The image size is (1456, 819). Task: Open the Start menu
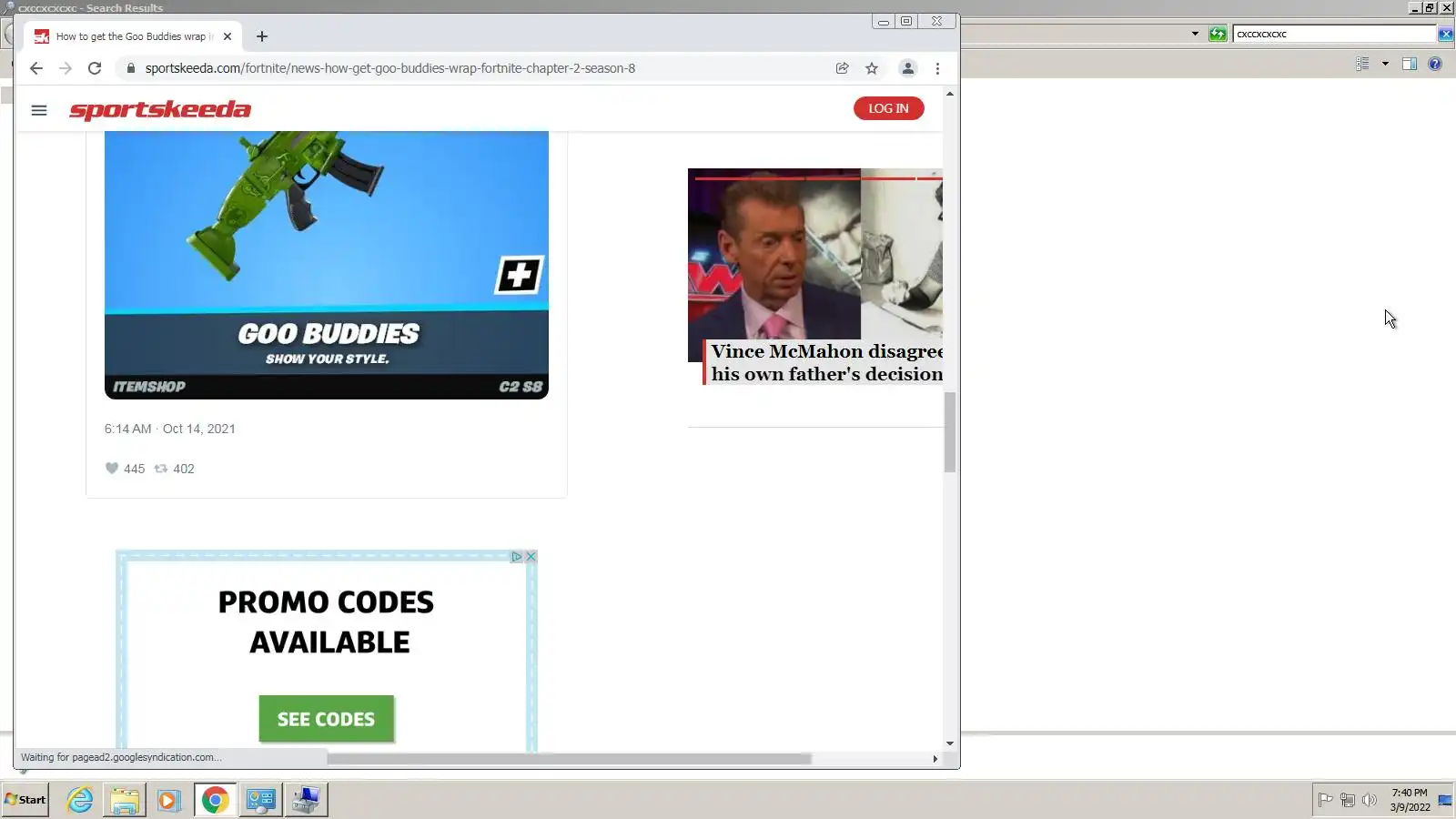[x=25, y=800]
